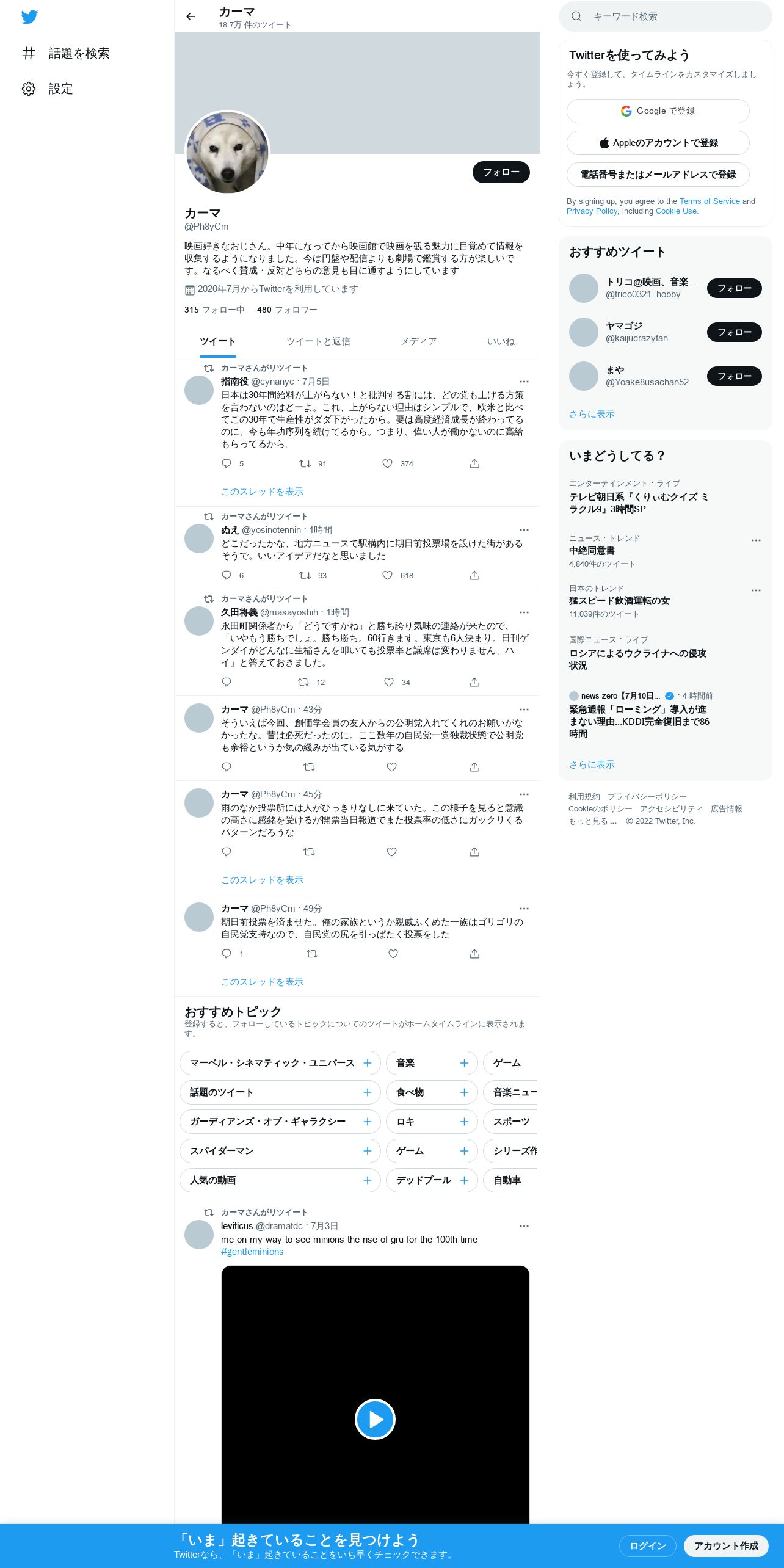
Task: Share 指南役 tweet
Action: [x=474, y=463]
